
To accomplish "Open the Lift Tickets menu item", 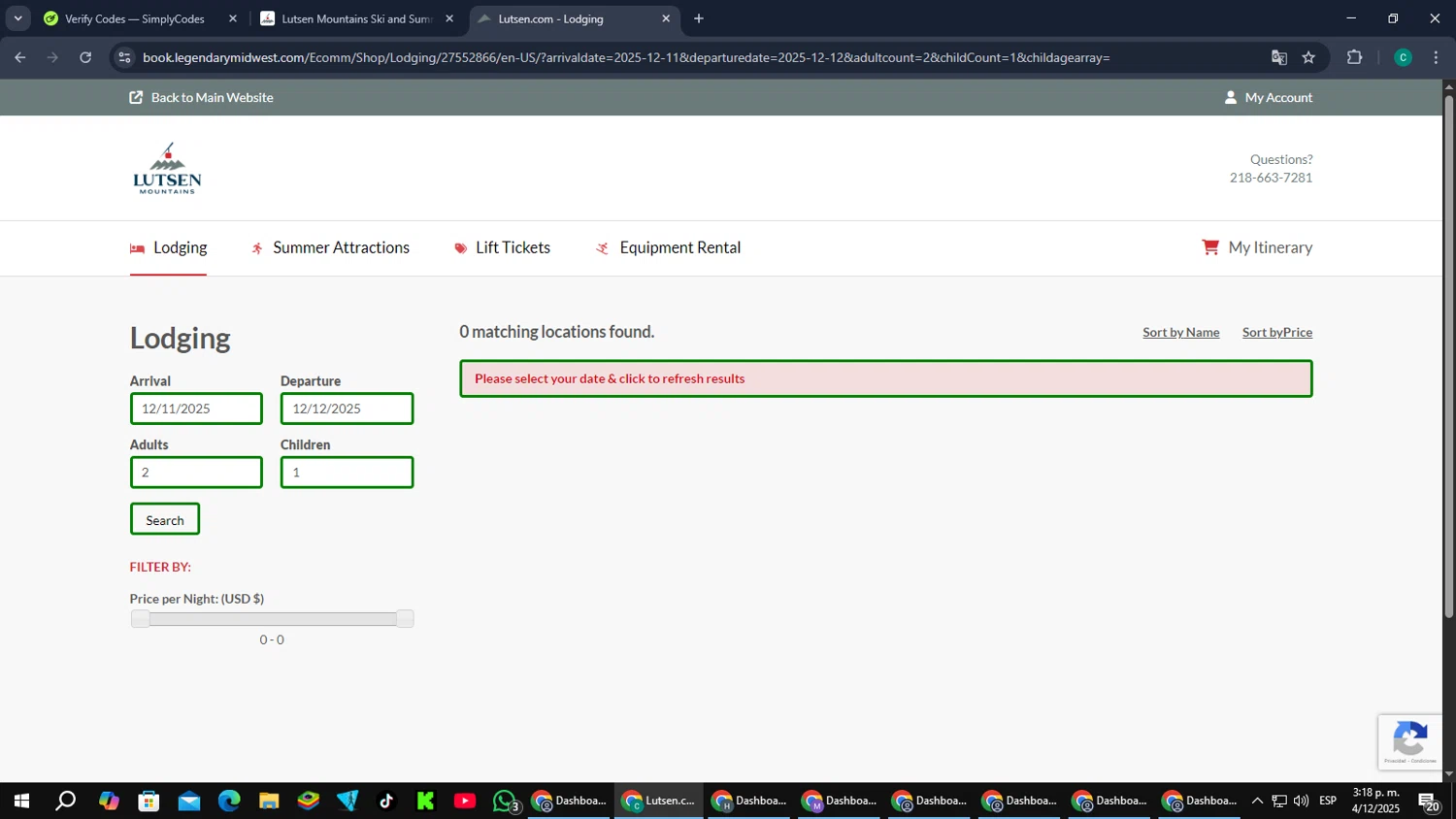I will (513, 247).
